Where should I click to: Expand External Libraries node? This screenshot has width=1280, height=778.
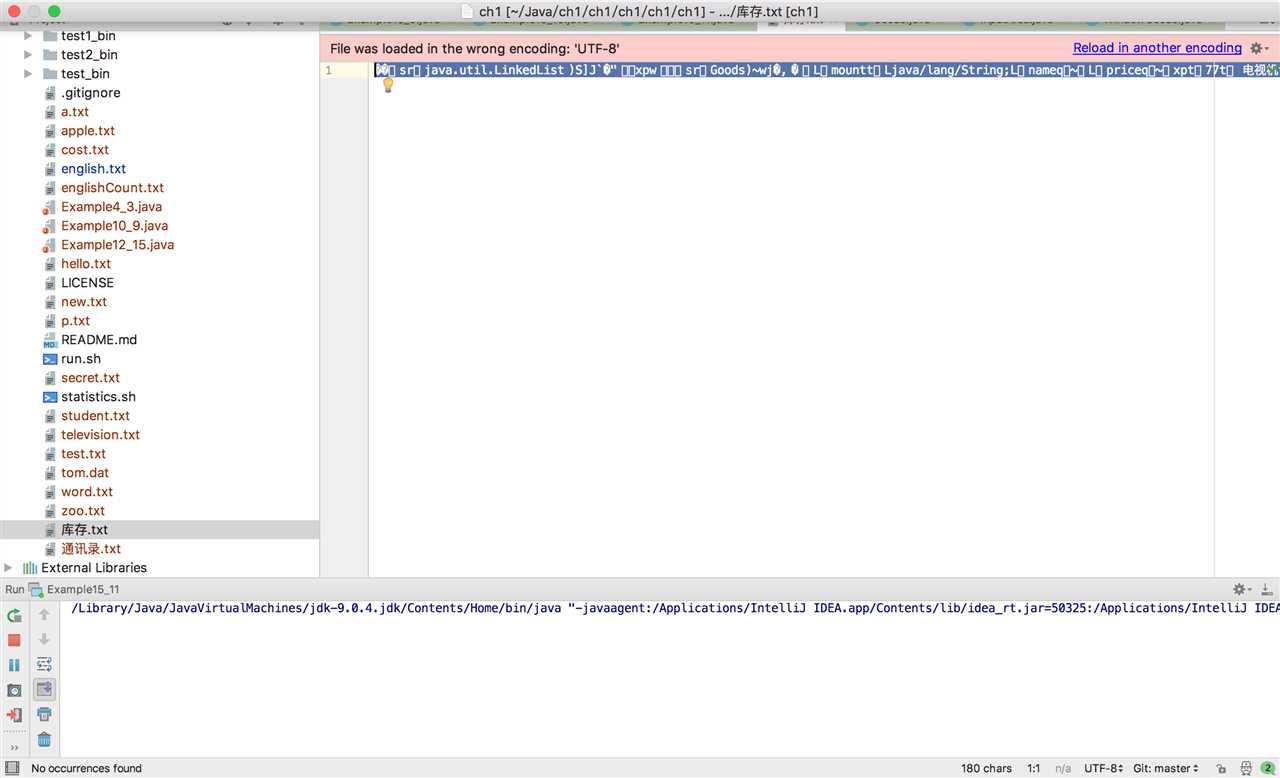9,568
